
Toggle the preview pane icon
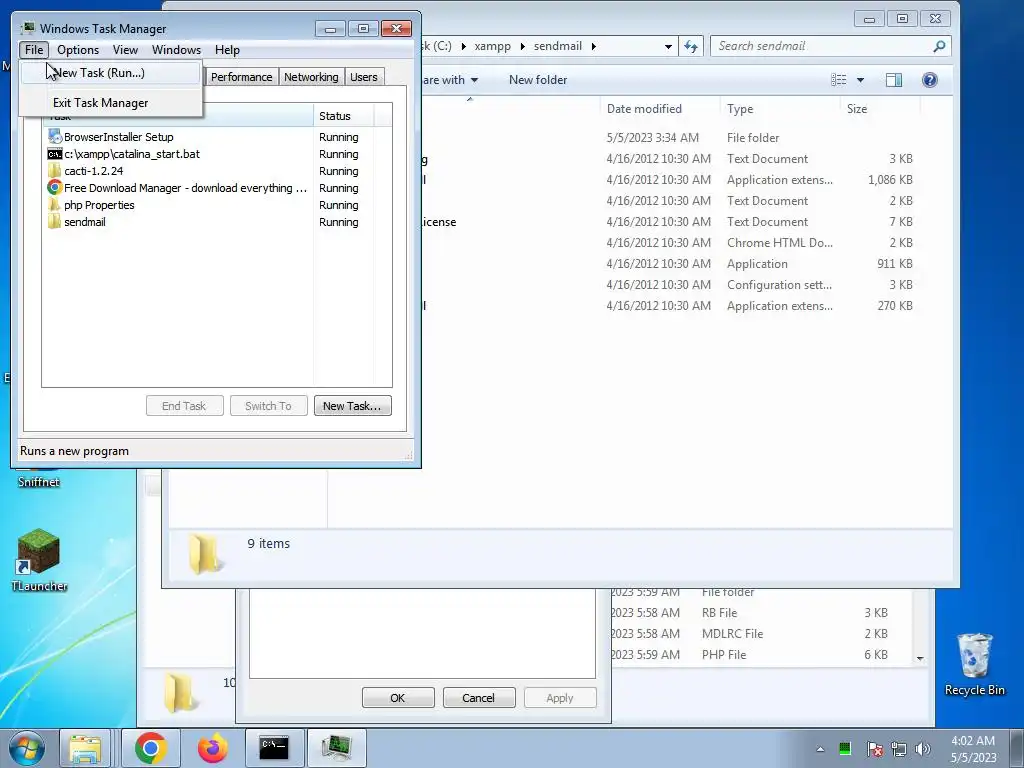[893, 80]
